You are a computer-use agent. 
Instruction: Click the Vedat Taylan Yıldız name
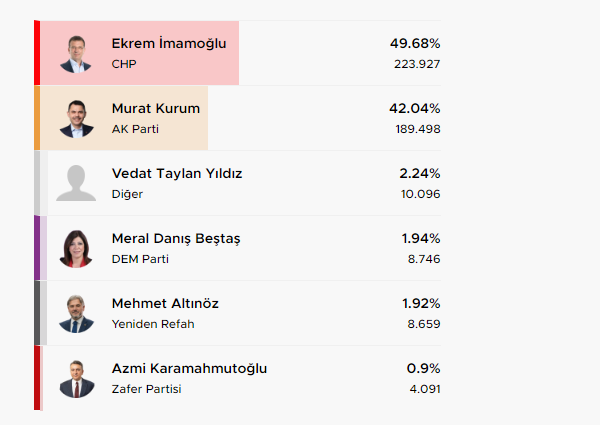(x=177, y=174)
